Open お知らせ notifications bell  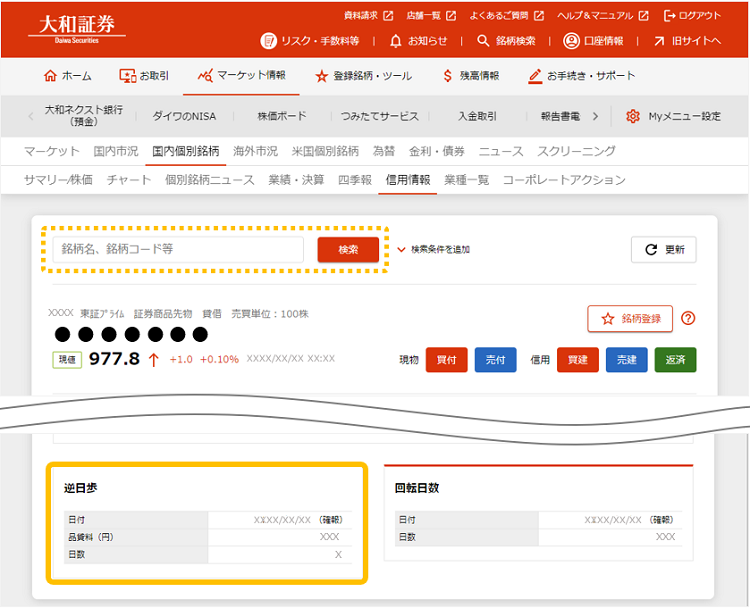418,41
